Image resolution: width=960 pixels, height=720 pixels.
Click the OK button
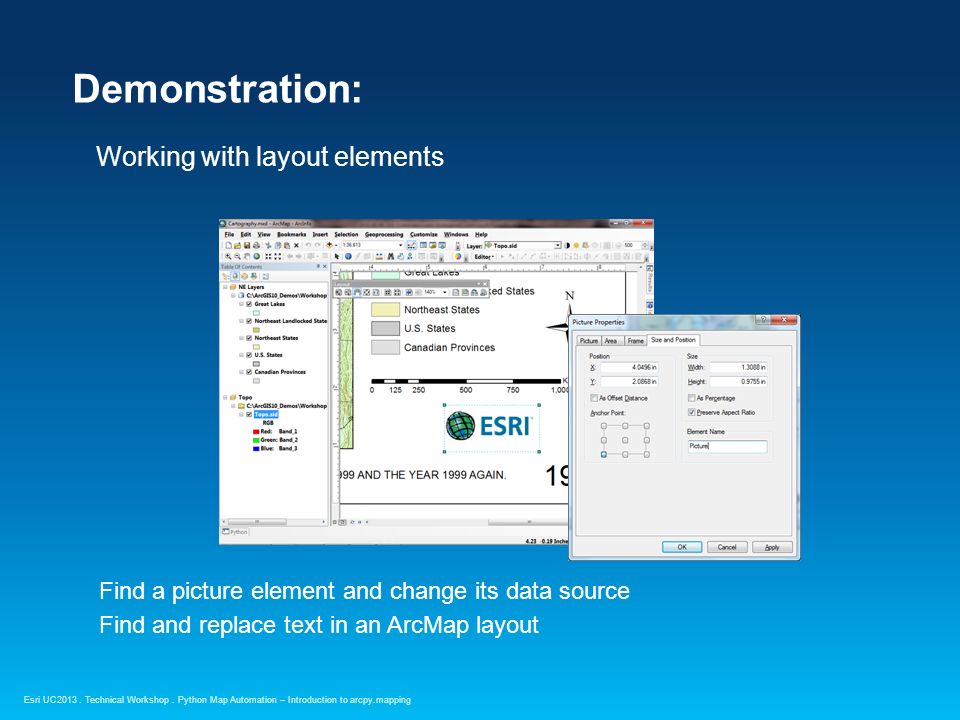681,547
